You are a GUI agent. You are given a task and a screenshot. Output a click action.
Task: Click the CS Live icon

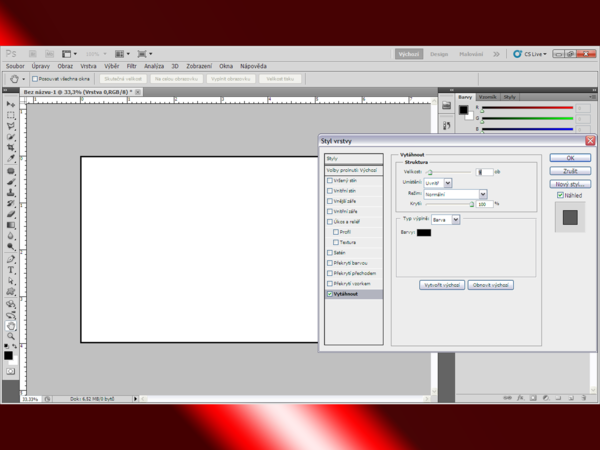[x=518, y=54]
